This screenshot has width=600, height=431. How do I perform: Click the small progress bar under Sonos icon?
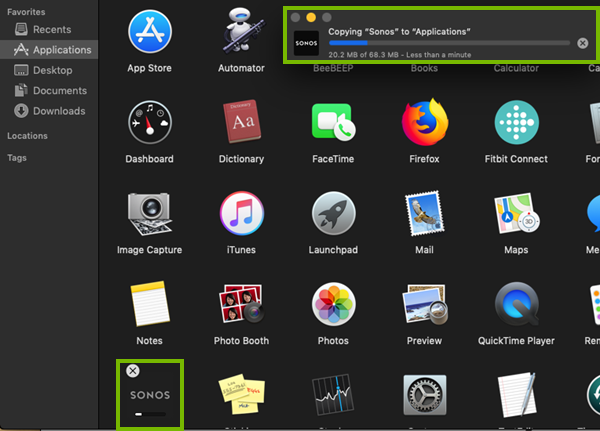[150, 414]
